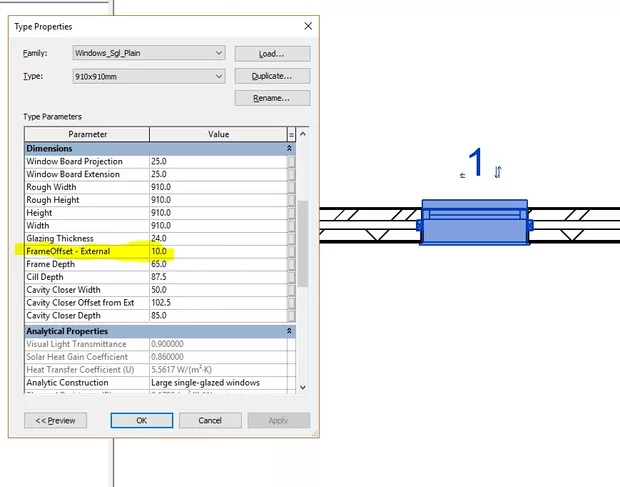Click the equals sign column header

(x=291, y=134)
